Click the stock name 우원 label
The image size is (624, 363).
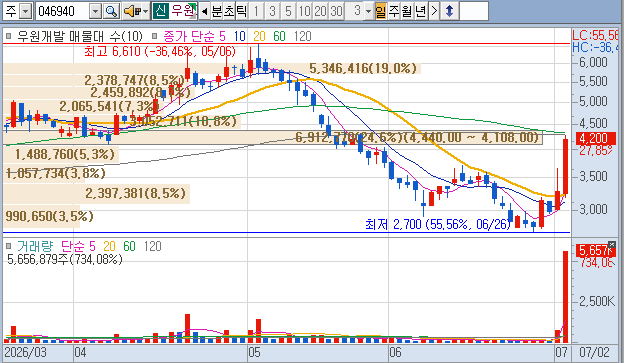183,11
